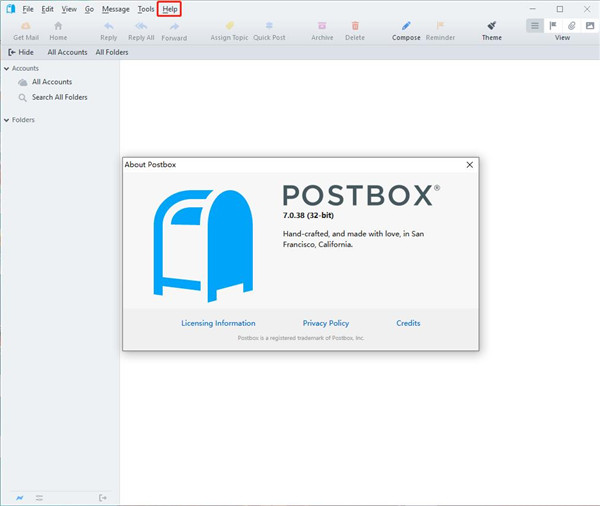Click the Reminder bell icon
Screen dimensions: 600x506
point(439,26)
